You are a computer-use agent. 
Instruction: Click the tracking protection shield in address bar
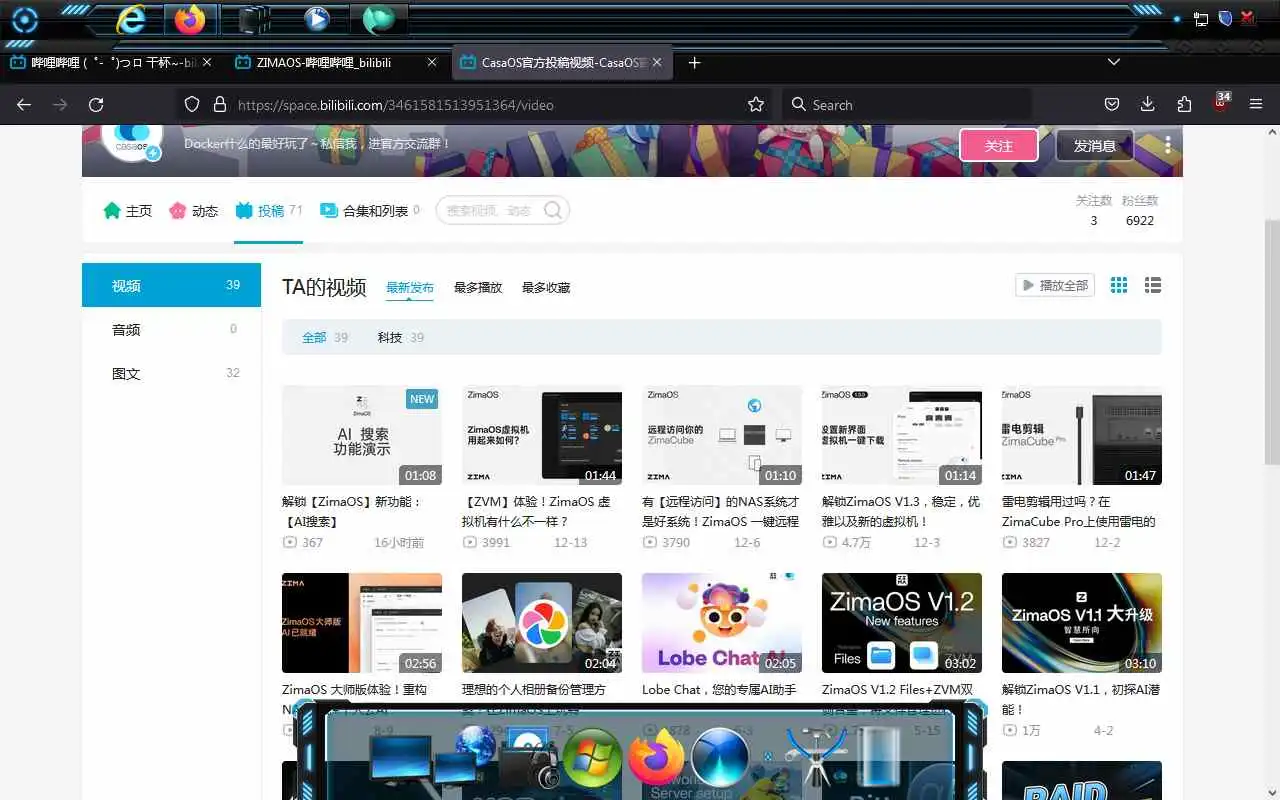pyautogui.click(x=192, y=104)
